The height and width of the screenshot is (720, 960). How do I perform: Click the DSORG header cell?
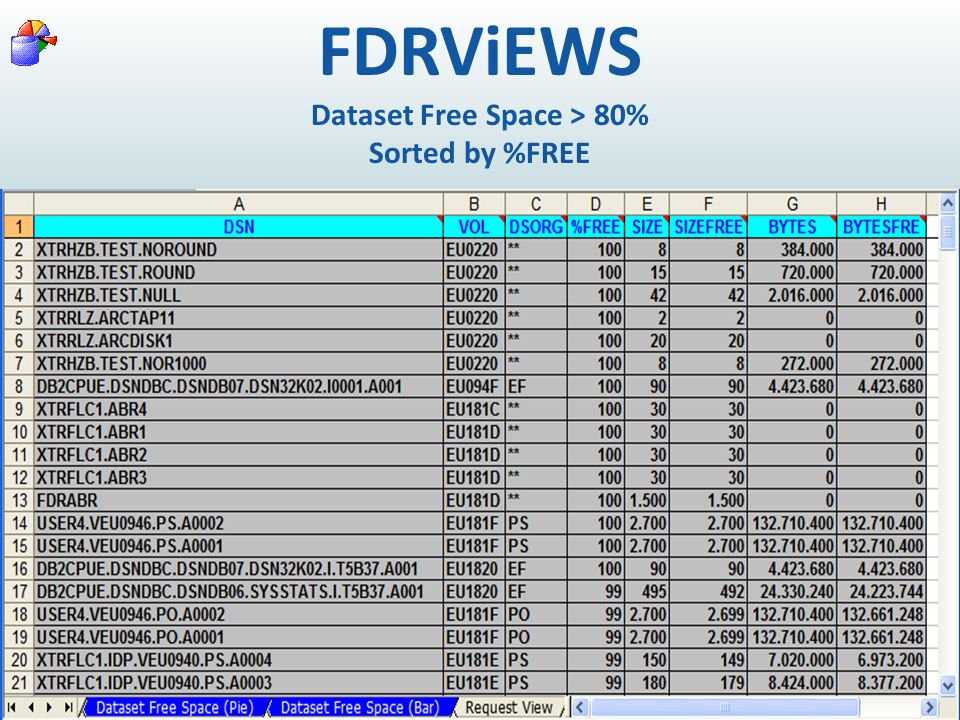click(x=536, y=227)
